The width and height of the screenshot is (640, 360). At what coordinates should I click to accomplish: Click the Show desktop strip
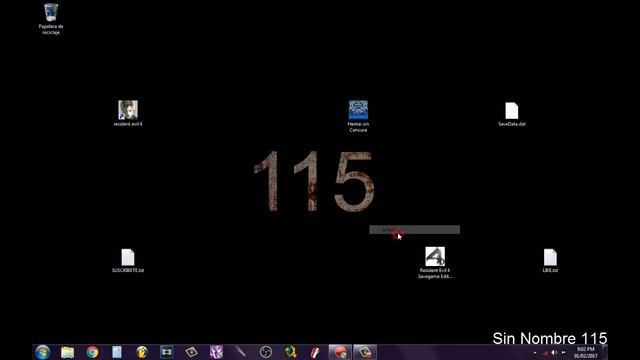coord(605,352)
